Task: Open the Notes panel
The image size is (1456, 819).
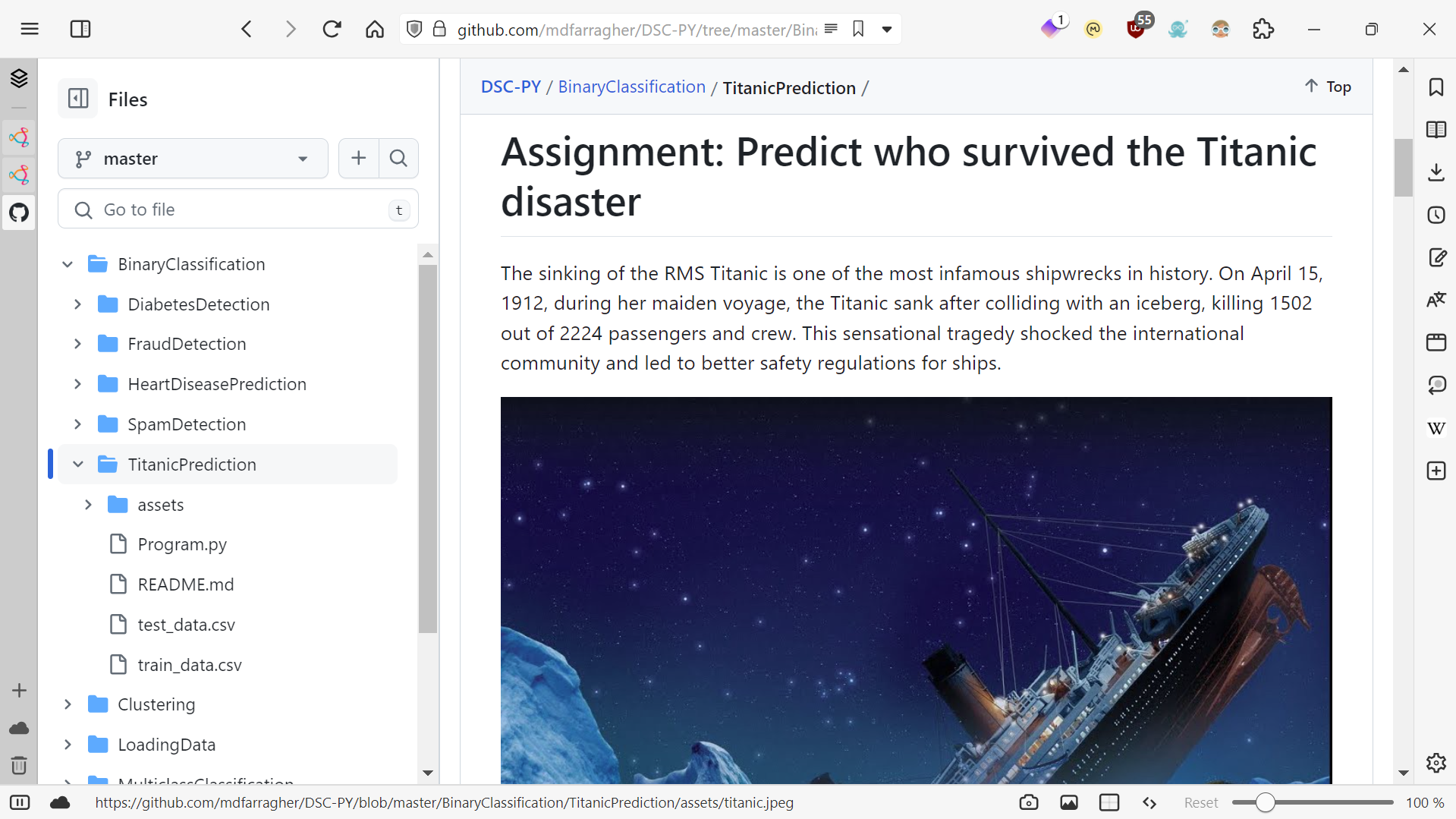Action: coord(1436,257)
